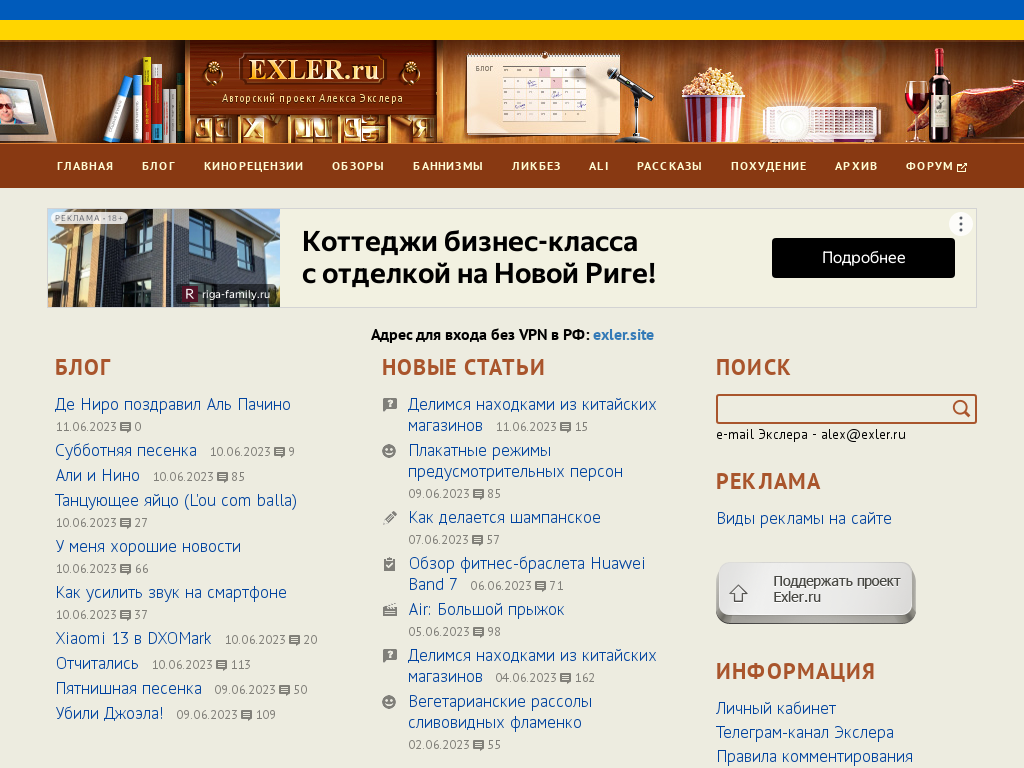Click 'Поддержать проект Exler.ru' button
Screen dimensions: 1024x768
(x=816, y=592)
